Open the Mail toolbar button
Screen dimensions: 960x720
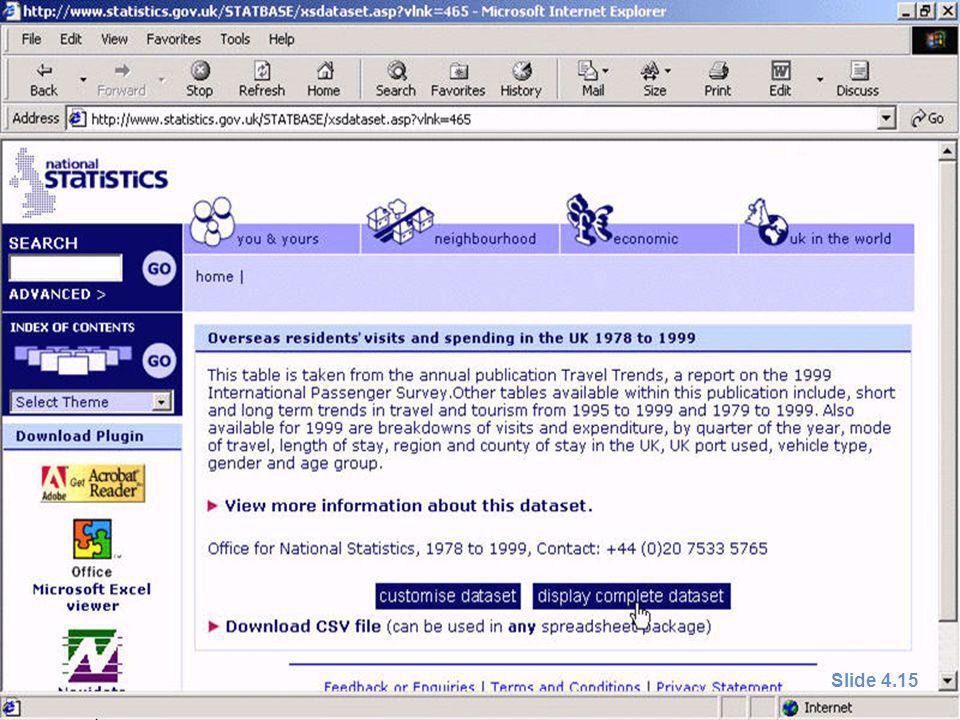coord(592,80)
